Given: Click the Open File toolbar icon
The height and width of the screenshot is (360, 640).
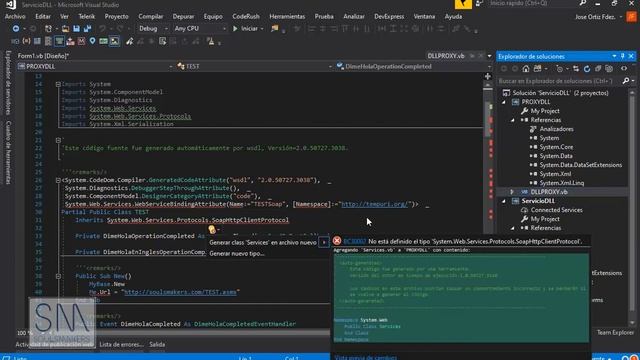Looking at the screenshot, I should pos(65,29).
